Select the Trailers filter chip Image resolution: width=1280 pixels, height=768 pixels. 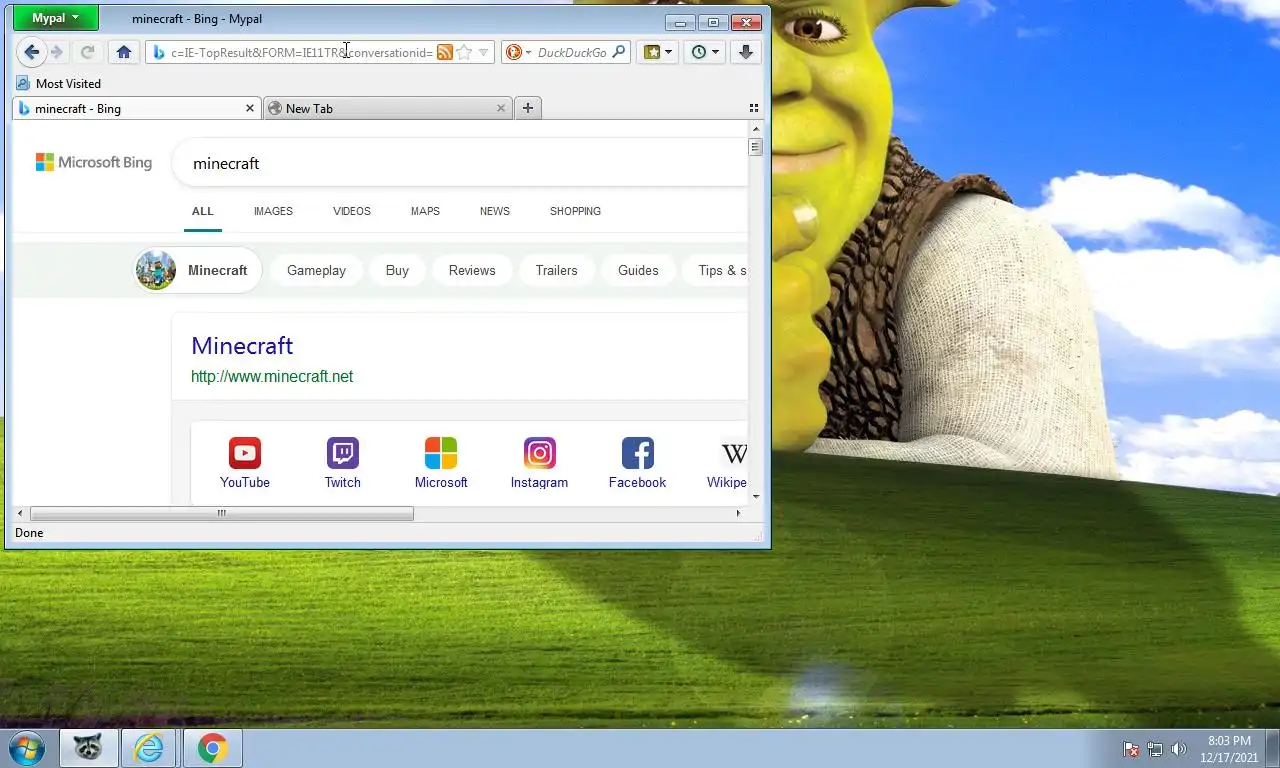click(556, 270)
